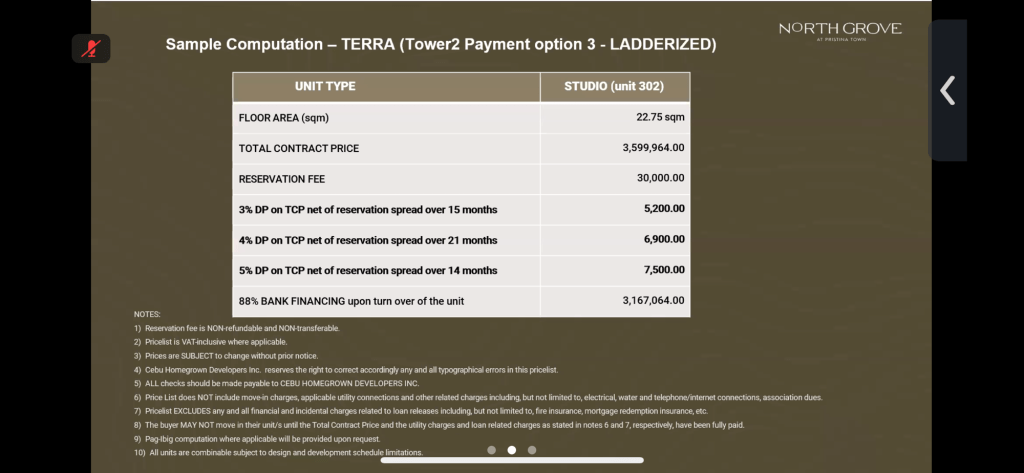Image resolution: width=1024 pixels, height=473 pixels.
Task: Select the active middle page indicator dot
Action: 512,450
